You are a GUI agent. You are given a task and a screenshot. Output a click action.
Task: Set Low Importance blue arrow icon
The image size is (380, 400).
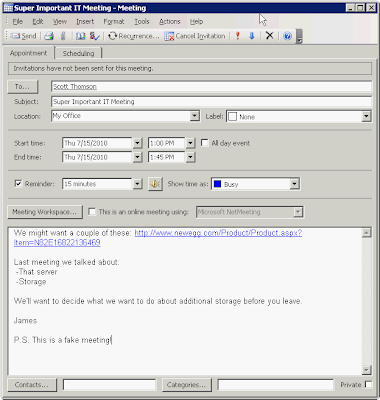click(x=252, y=36)
